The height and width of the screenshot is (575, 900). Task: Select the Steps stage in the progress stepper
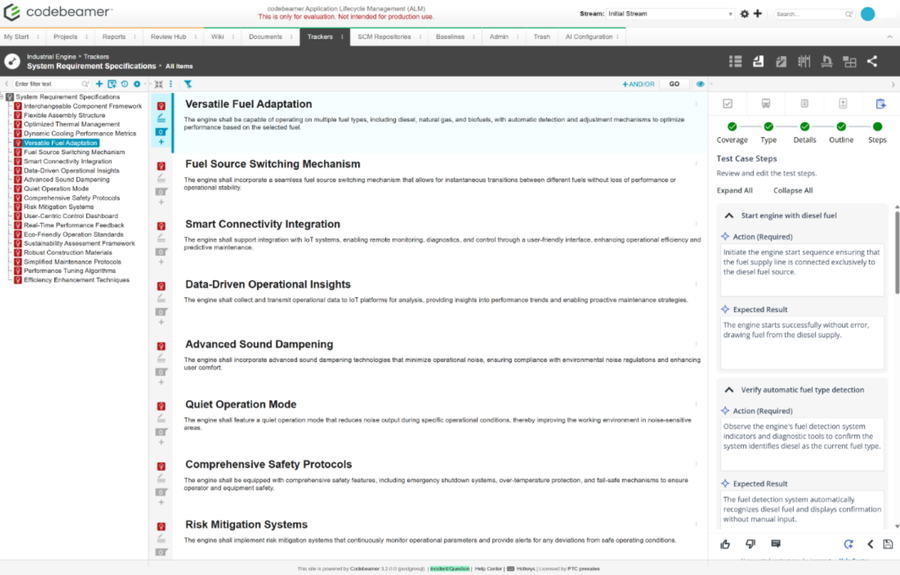point(877,127)
